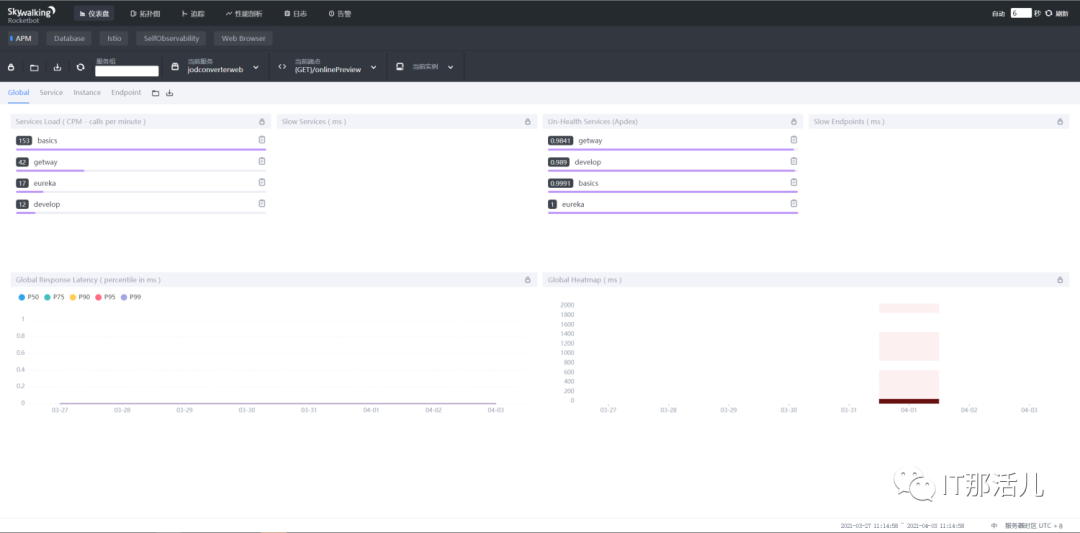The height and width of the screenshot is (533, 1080).
Task: Click the folder import icon in the dark toolbar
Action: tap(34, 67)
